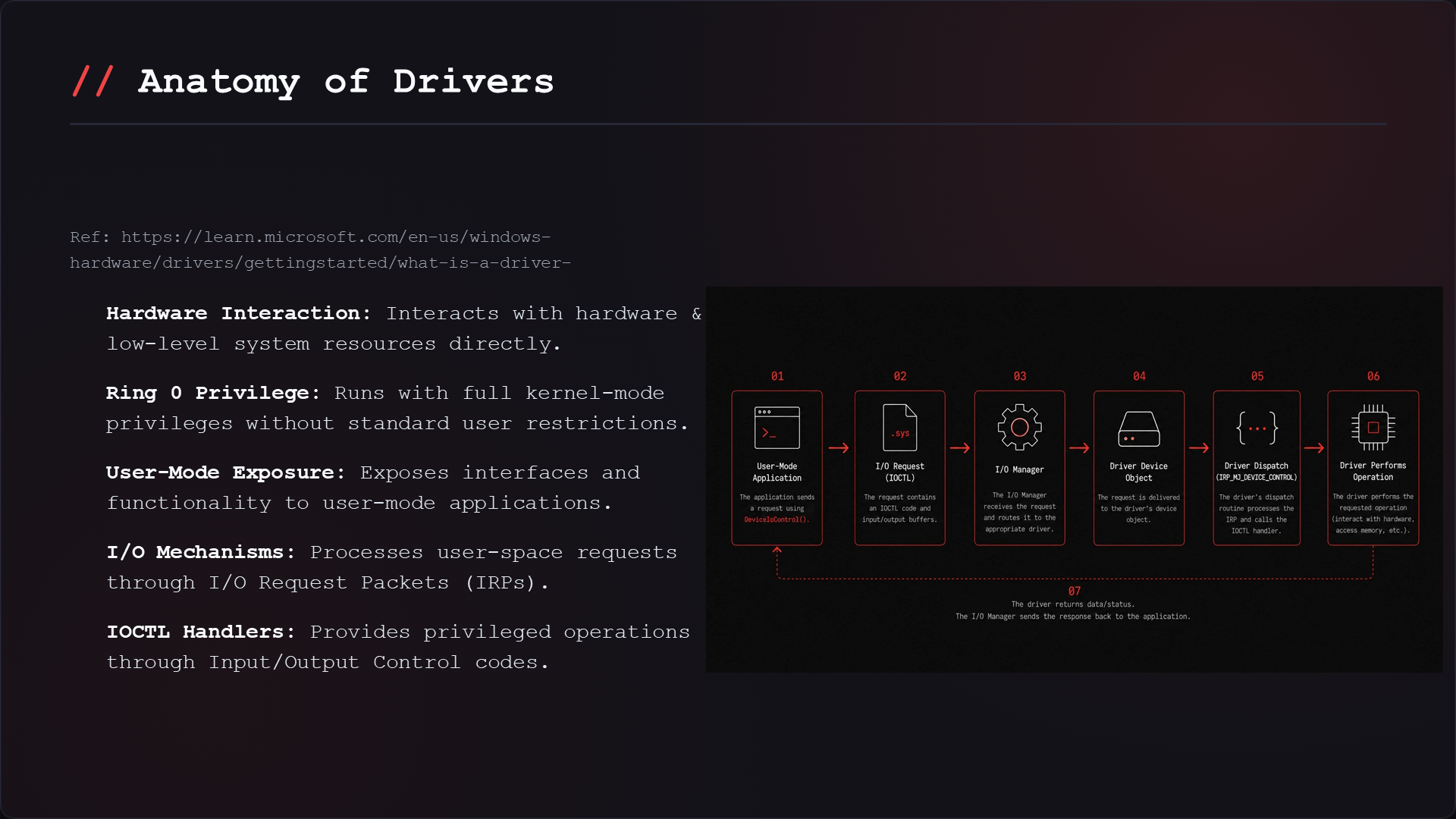Screen dimensions: 1456x819
Task: Click the 'User-Mode Exposure:' heading
Action: 225,472
